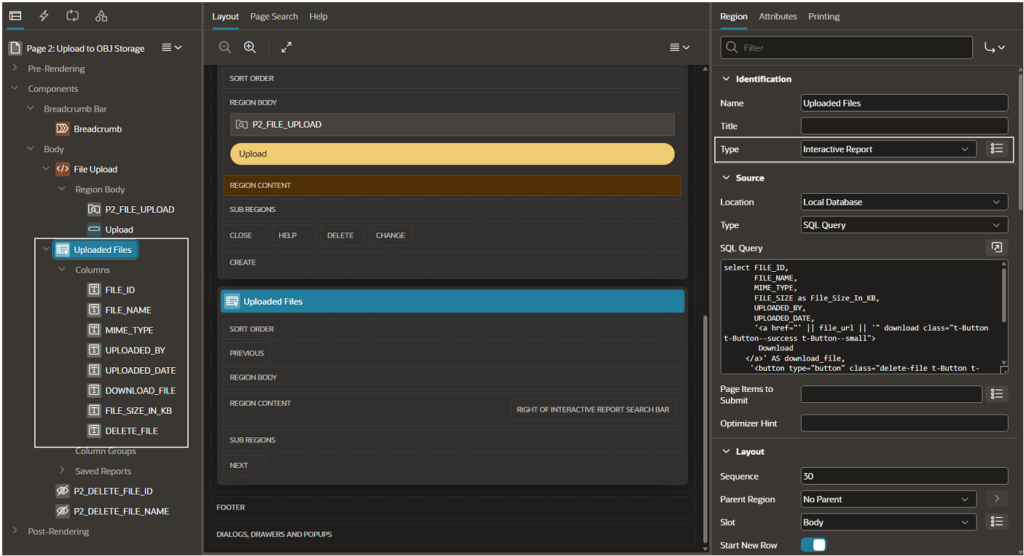The image size is (1024, 556).
Task: Open the Page Items to Submit list icon
Action: click(997, 393)
